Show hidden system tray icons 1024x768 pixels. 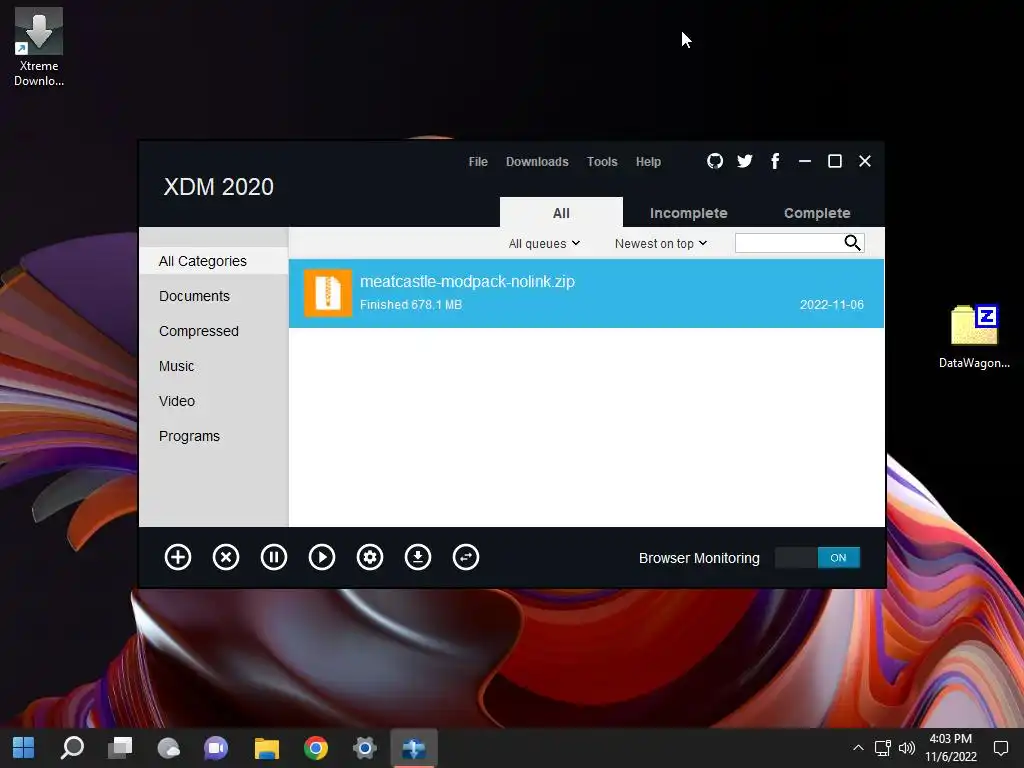tap(858, 748)
